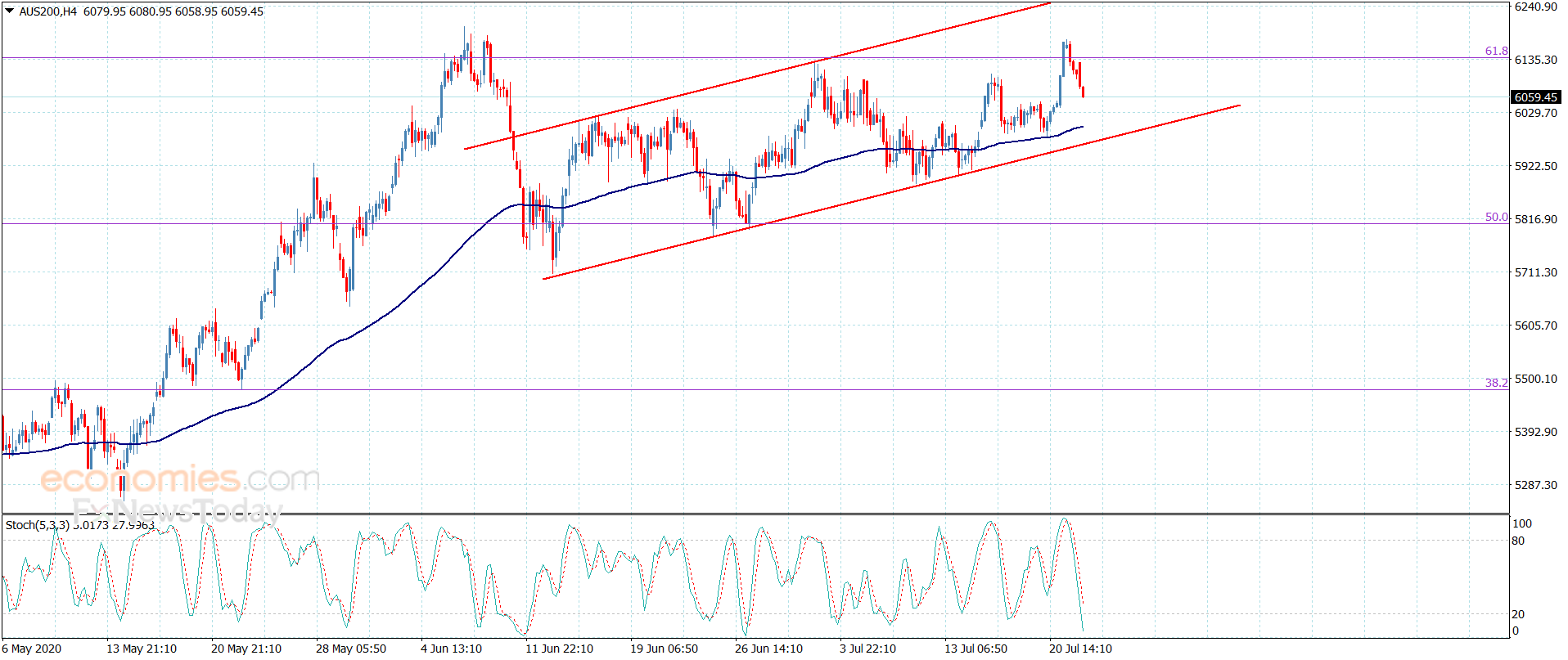Select the AUS200,H4 chart title text
The image size is (1568, 660).
coord(48,11)
